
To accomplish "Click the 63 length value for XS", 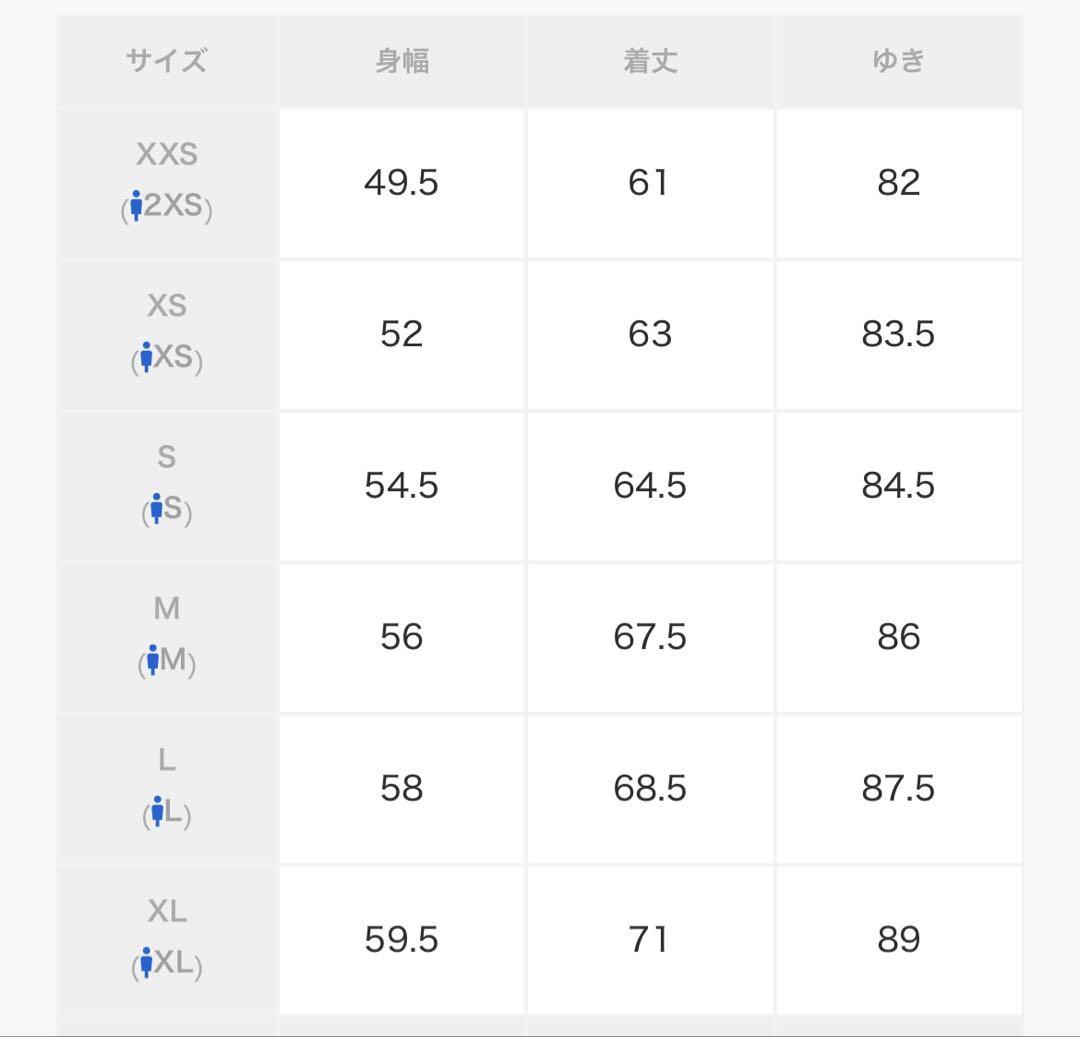I will click(x=650, y=335).
